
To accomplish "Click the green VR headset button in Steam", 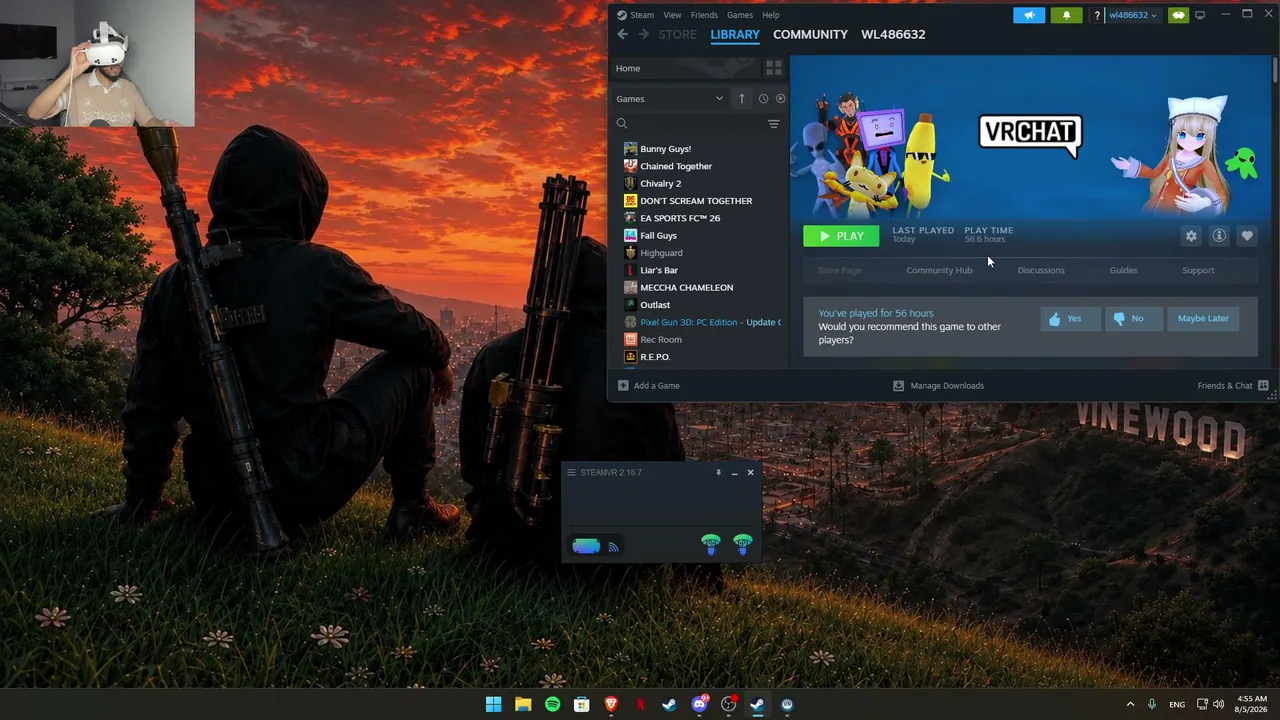I will click(1178, 15).
